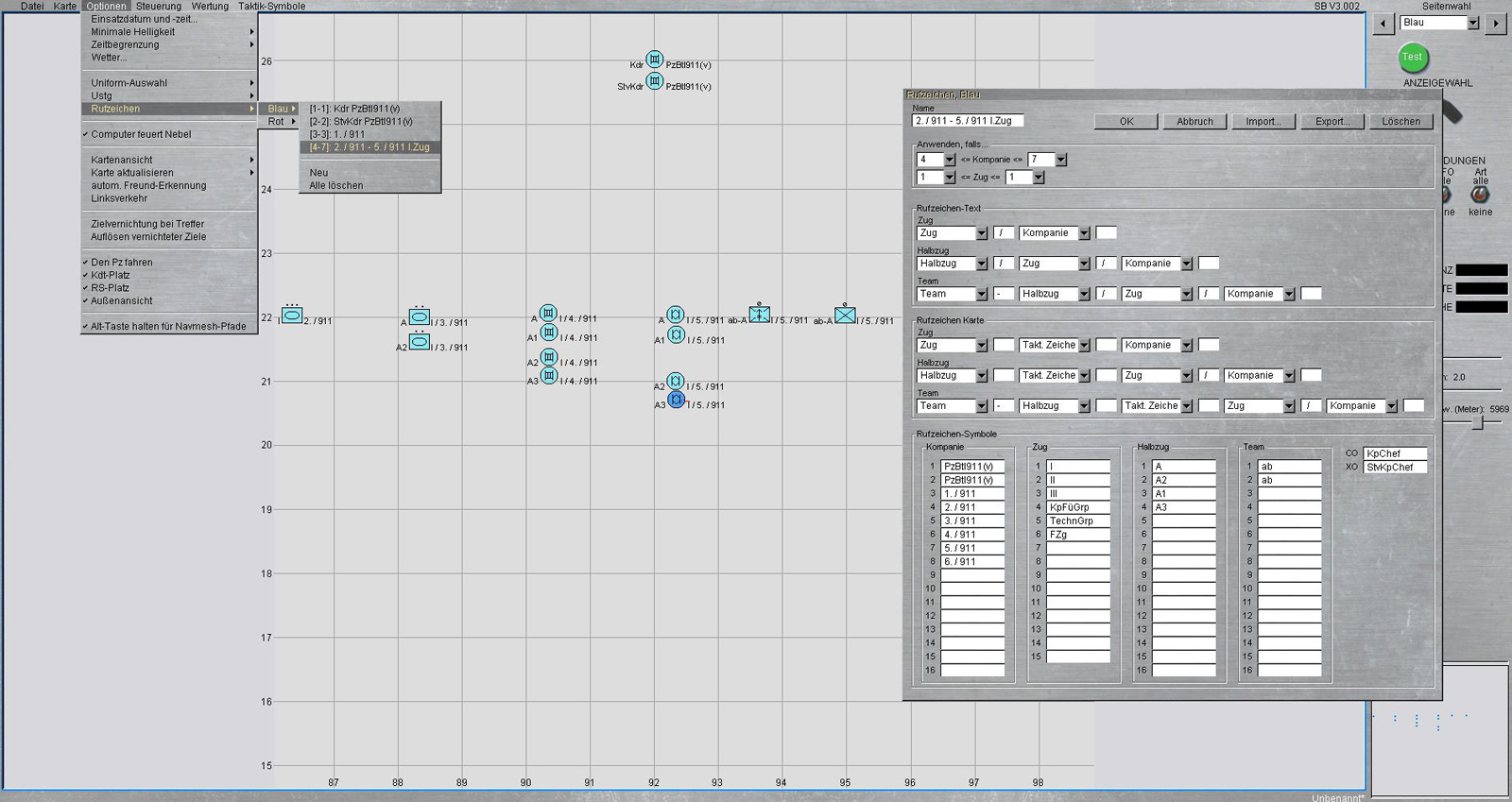Click the dark blue A3 I/5./911 unit
Screen dimensions: 1512x802
point(676,401)
